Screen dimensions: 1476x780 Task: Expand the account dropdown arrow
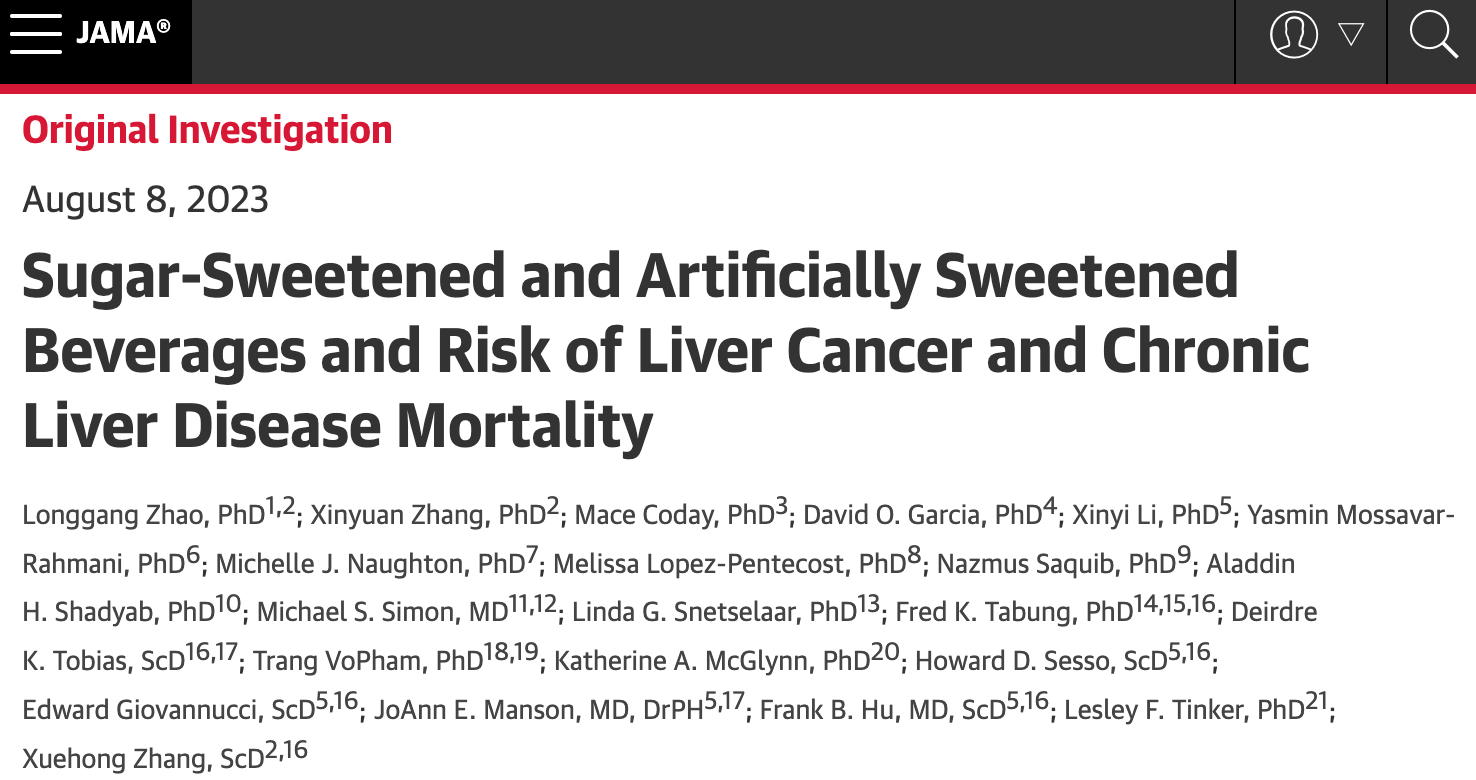tap(1352, 35)
